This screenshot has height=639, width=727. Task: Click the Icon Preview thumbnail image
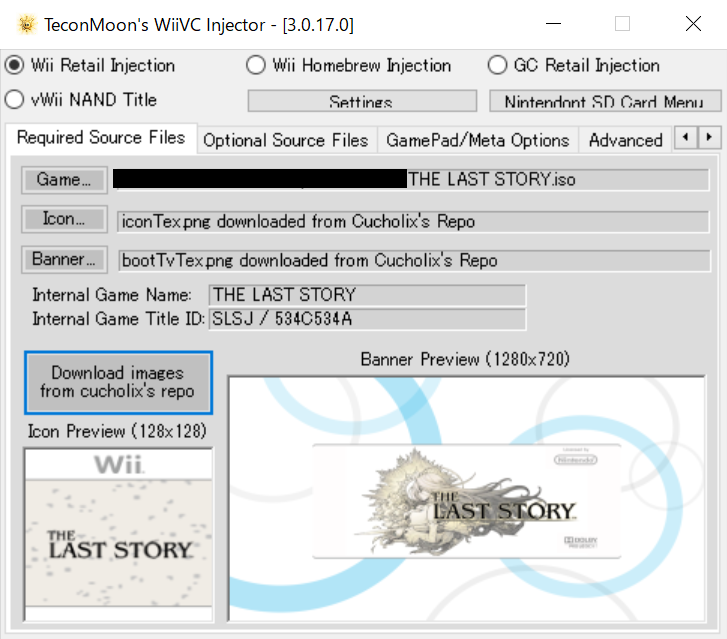pos(118,534)
